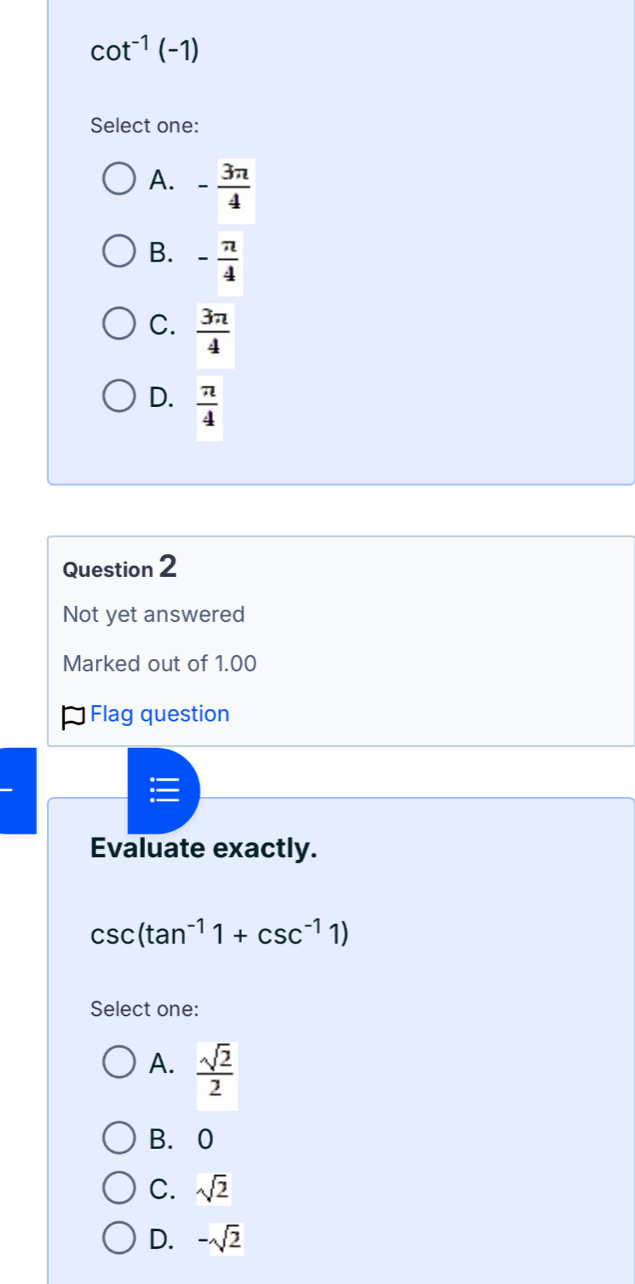Click the Evaluate exactly question prompt

click(x=204, y=848)
